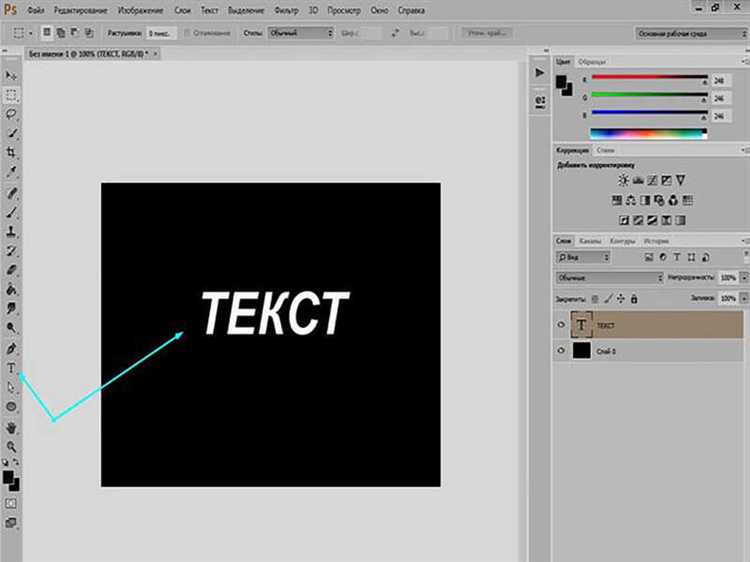Add a Photo Filter adjustment
This screenshot has height=562, width=750.
coord(659,200)
